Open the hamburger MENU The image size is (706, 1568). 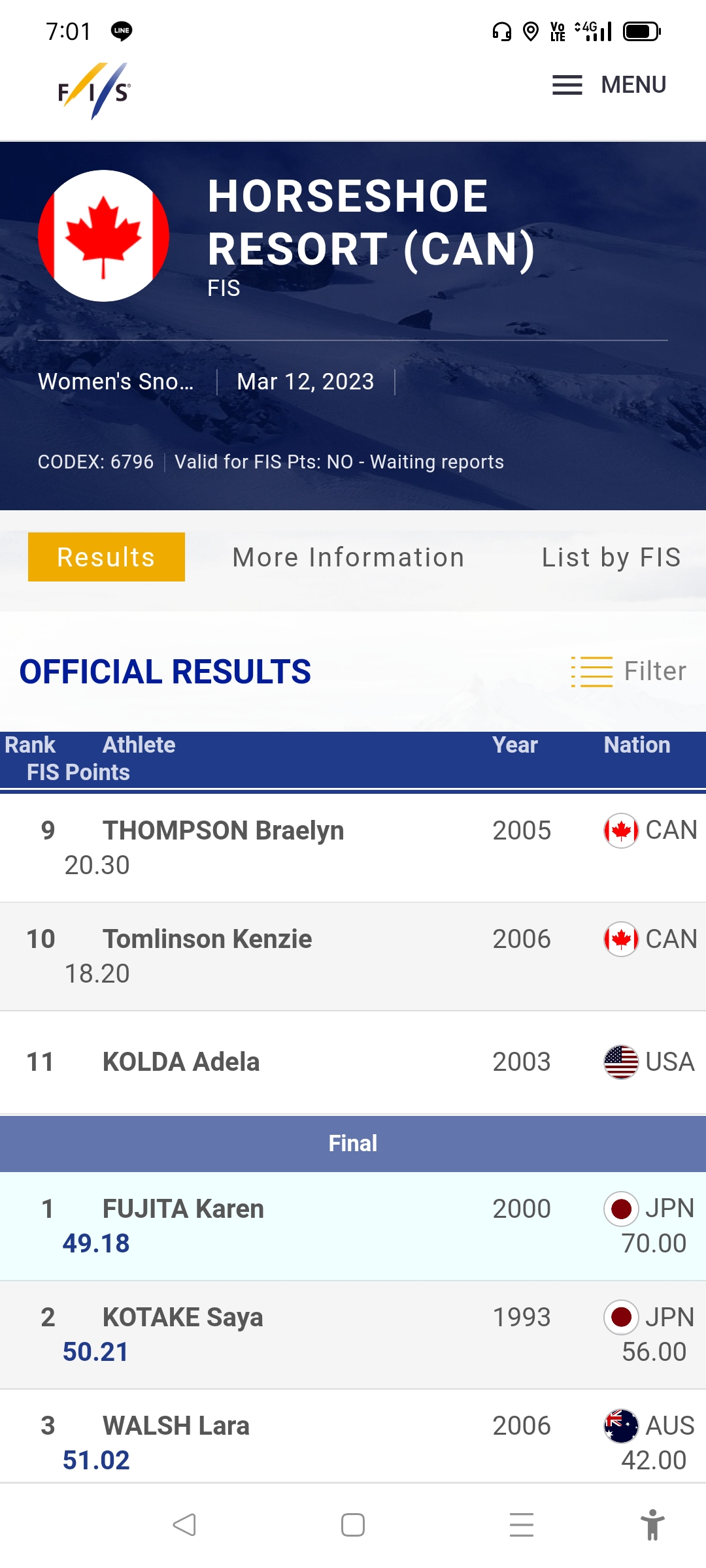click(609, 85)
